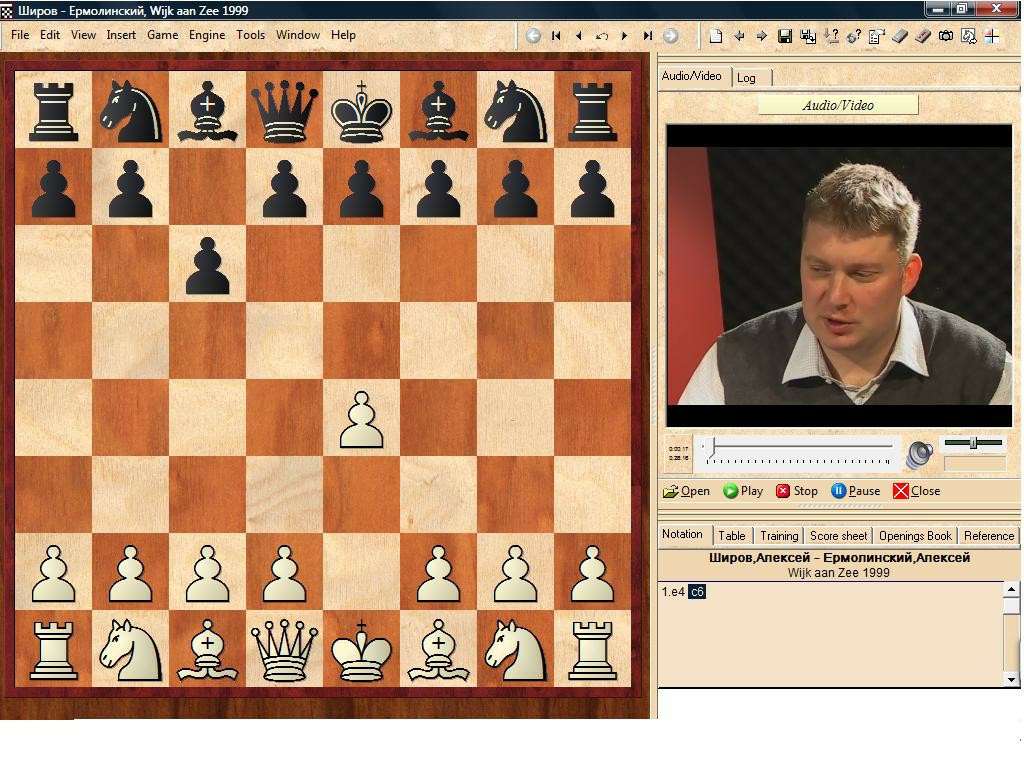Click the curved take-back move arrow
Screen dimensions: 1024x768
coord(601,36)
